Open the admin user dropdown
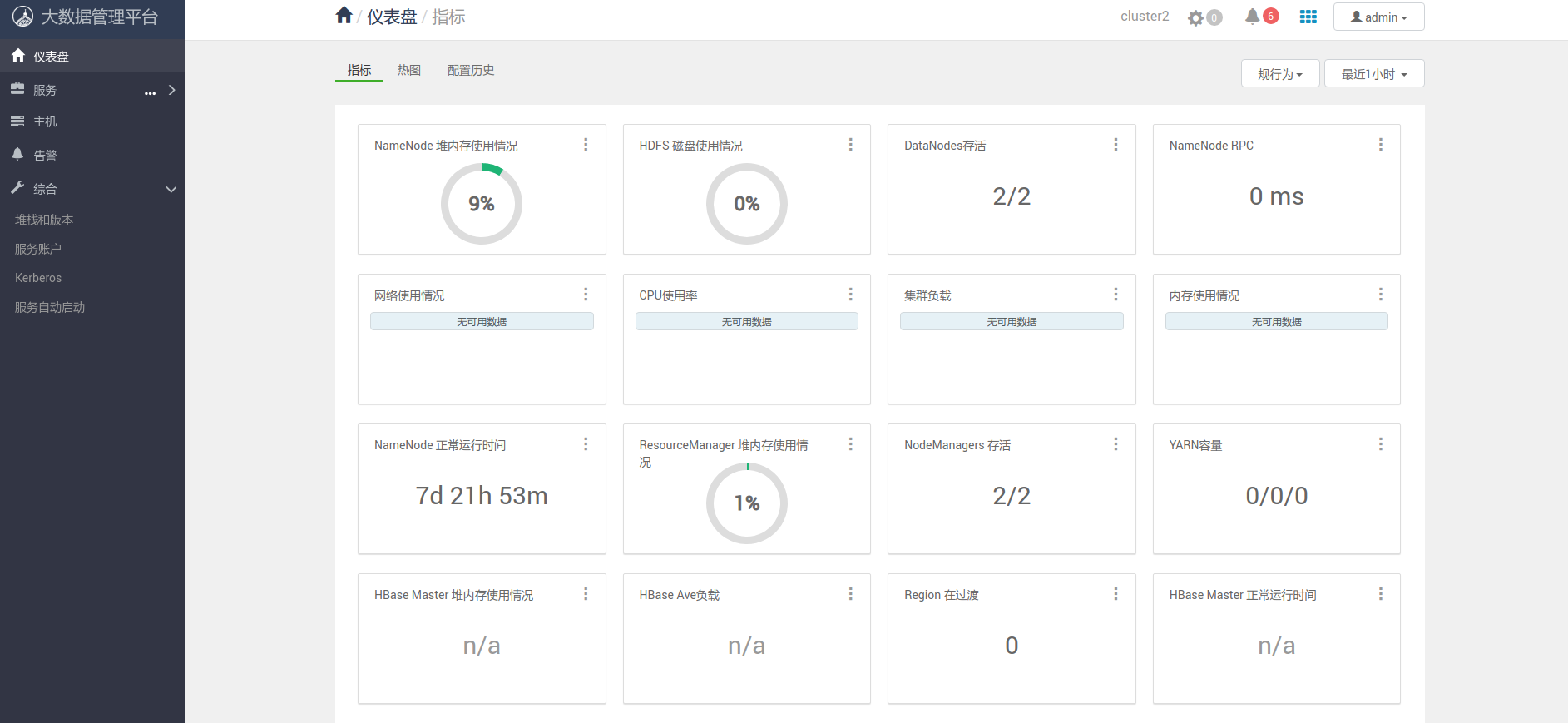The height and width of the screenshot is (723, 1568). click(1378, 17)
